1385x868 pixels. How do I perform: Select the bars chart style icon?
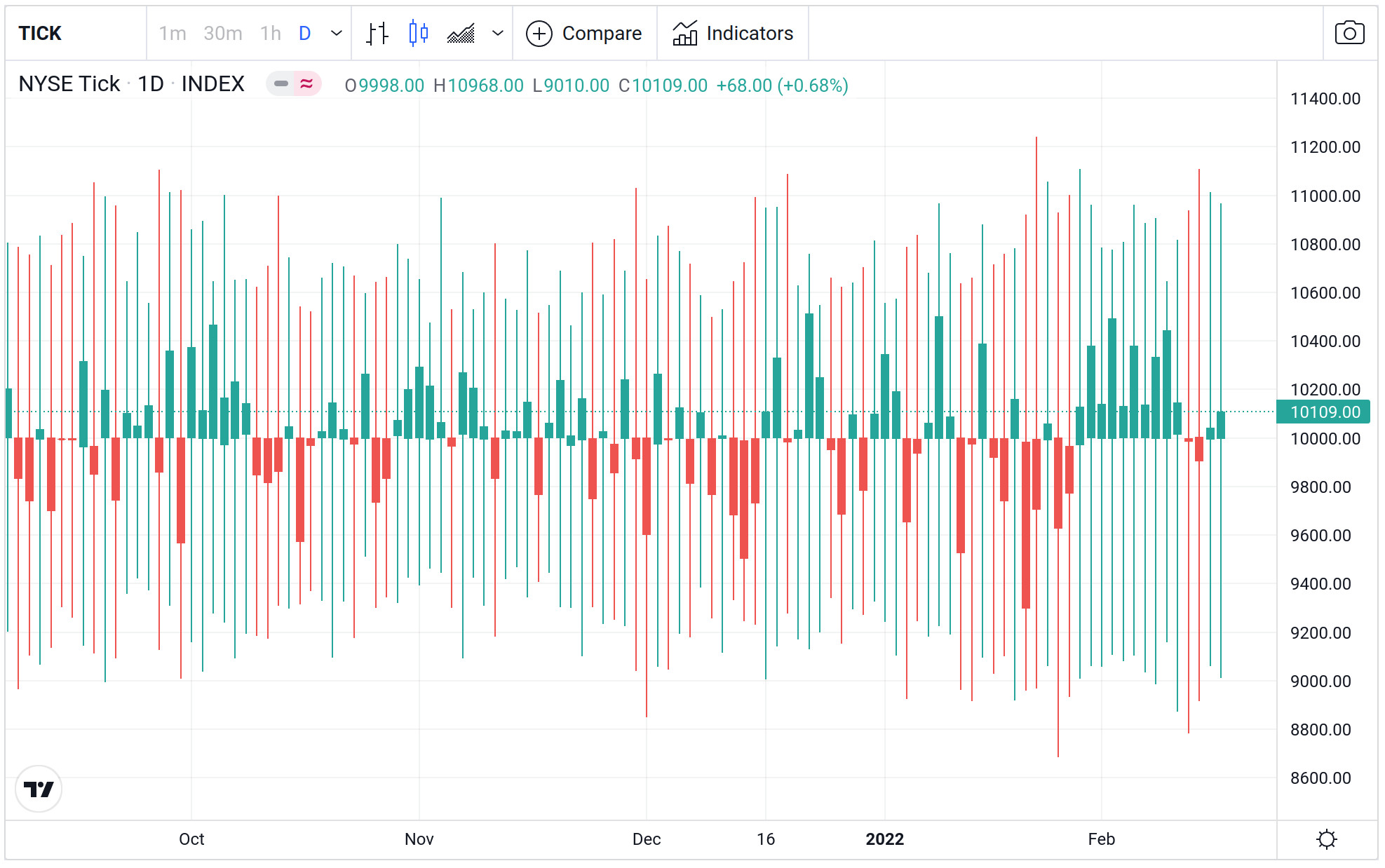tap(377, 33)
